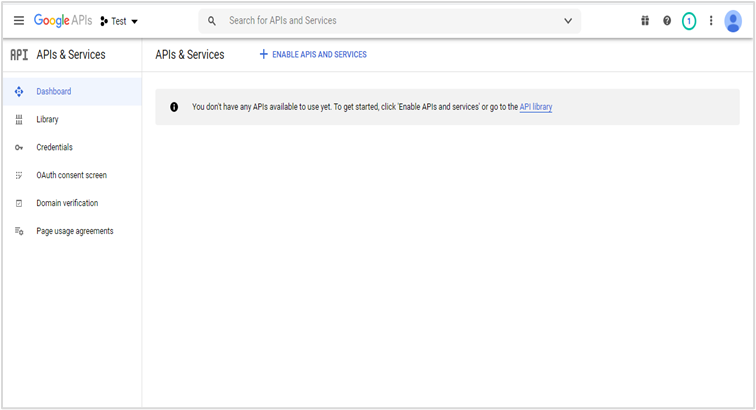The height and width of the screenshot is (410, 756).
Task: Select Library in the sidebar
Action: (x=47, y=120)
